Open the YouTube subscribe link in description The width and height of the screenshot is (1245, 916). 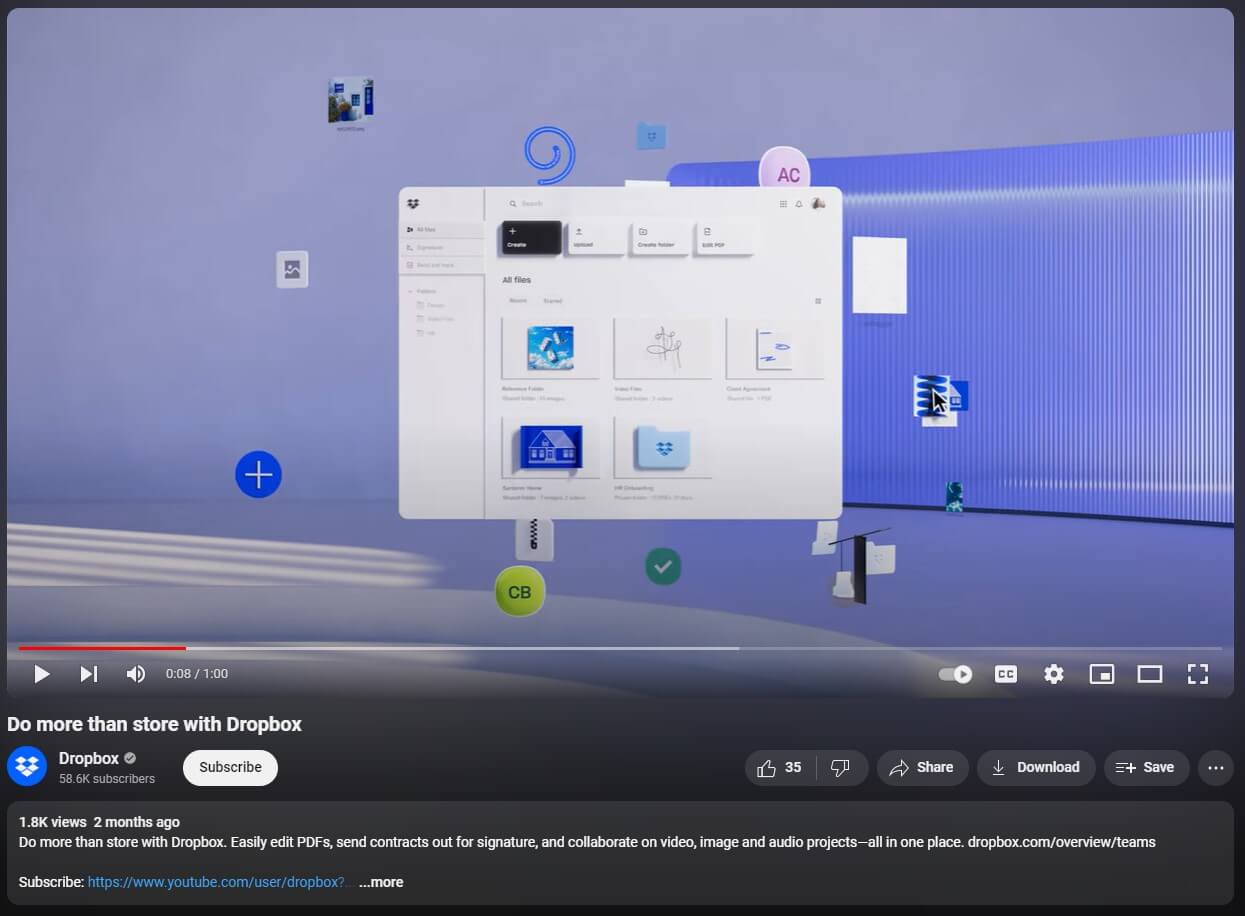[x=216, y=882]
